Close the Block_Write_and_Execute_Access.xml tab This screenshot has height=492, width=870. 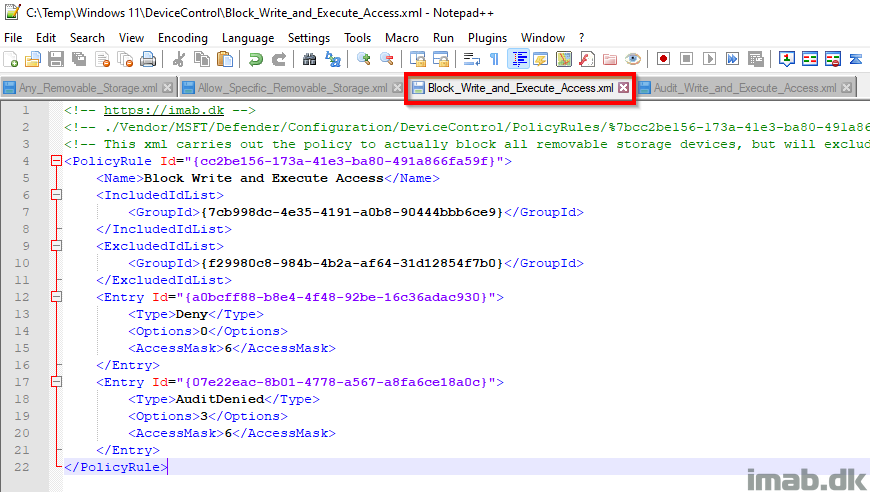point(624,88)
